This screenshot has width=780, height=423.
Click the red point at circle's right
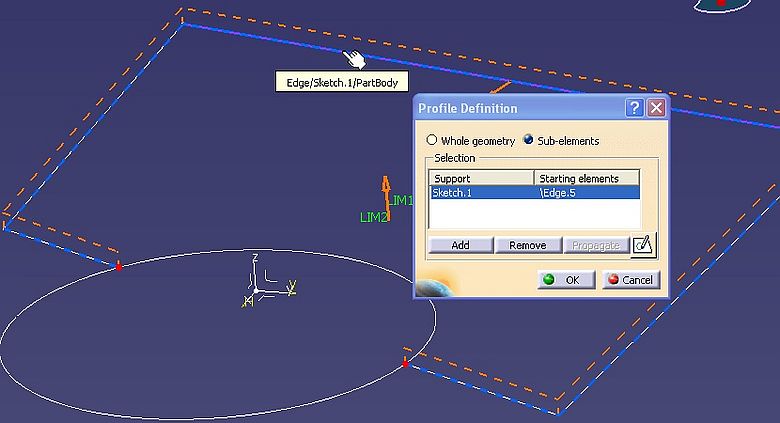(x=405, y=364)
